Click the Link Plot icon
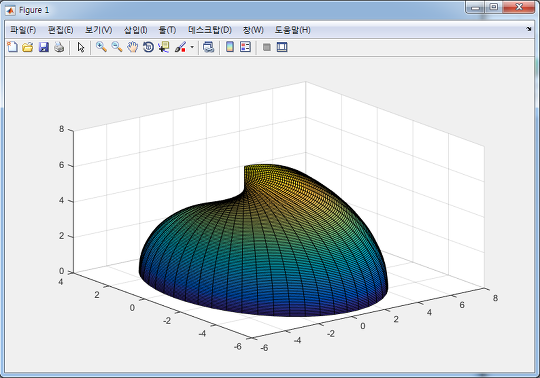Viewport: 540px width, 378px height. point(208,47)
